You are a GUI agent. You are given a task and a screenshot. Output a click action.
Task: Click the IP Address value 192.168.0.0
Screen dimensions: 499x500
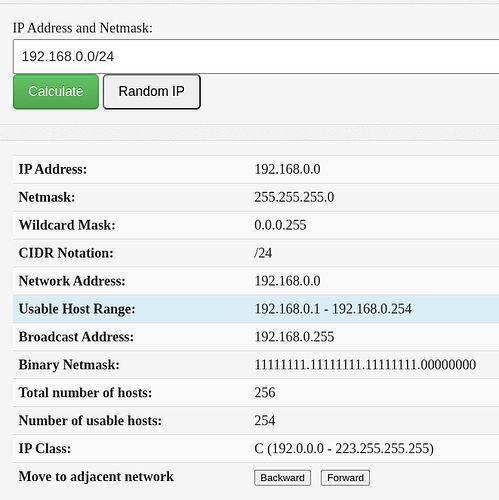(x=287, y=169)
